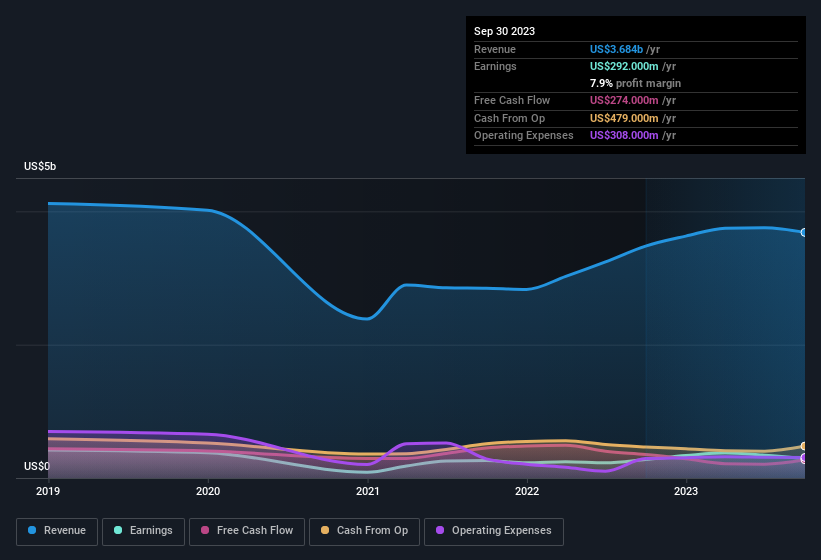Click the Earnings tooltip row label
This screenshot has width=821, height=560.
pos(495,66)
